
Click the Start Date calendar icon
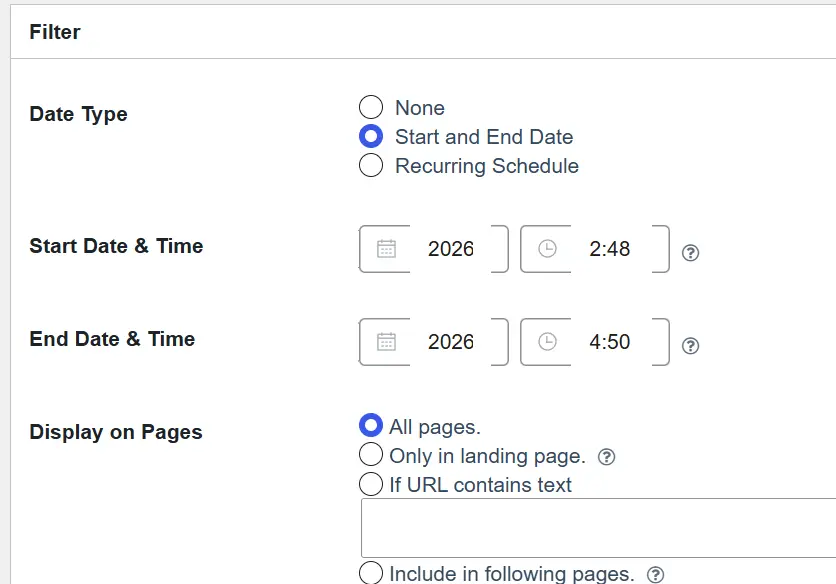(x=386, y=249)
